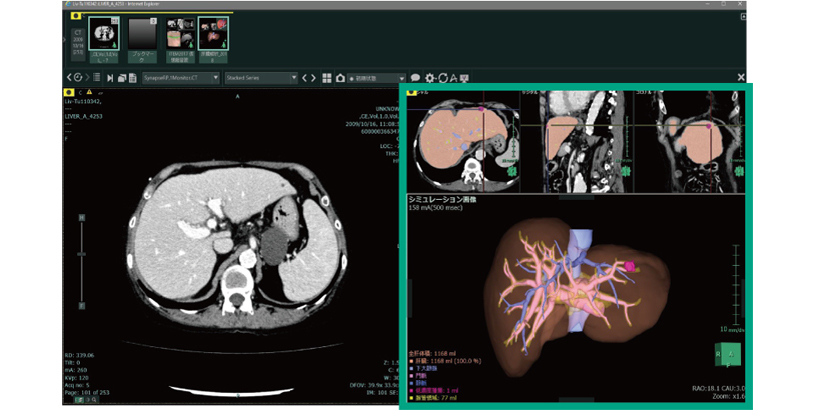Open the liver analysis 3D thumbnail
This screenshot has height=410, width=816.
tap(213, 33)
